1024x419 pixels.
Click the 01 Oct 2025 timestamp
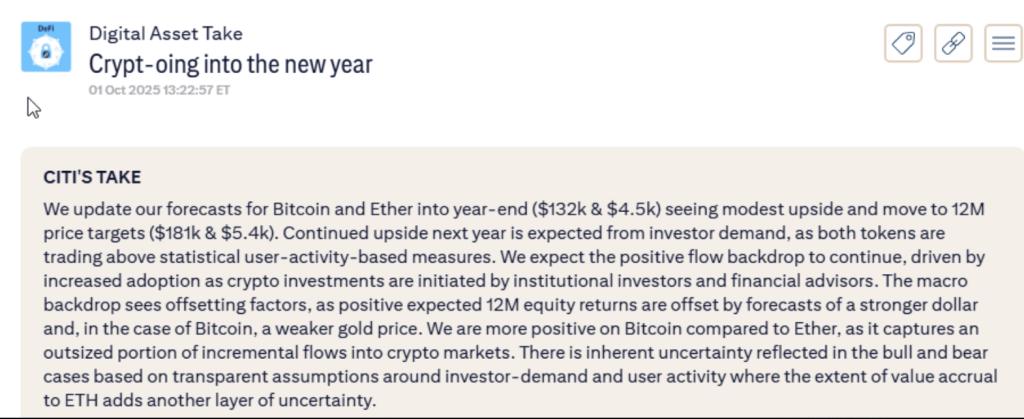(159, 89)
